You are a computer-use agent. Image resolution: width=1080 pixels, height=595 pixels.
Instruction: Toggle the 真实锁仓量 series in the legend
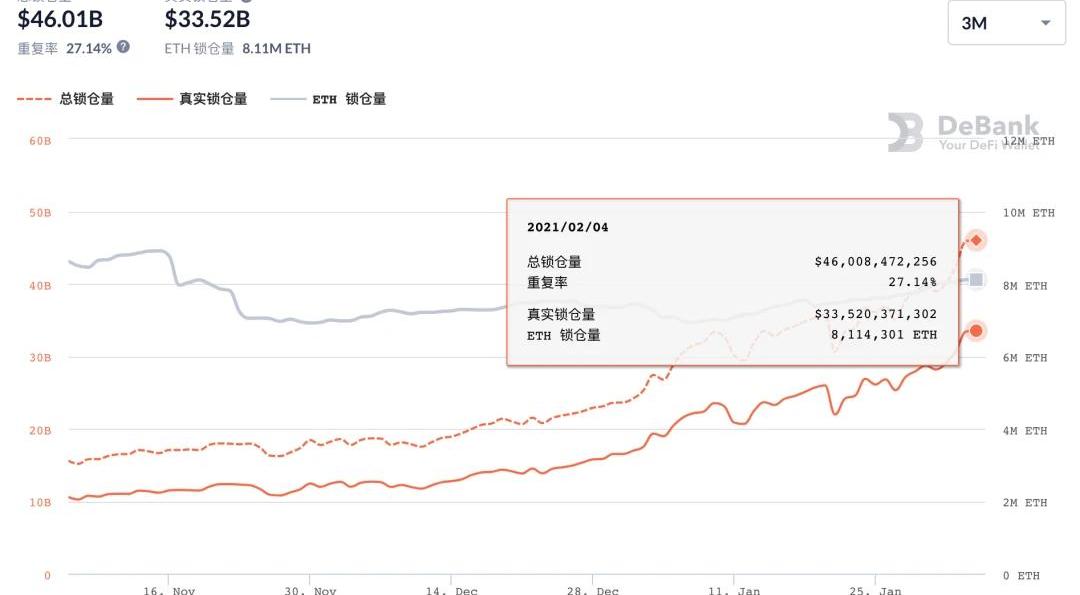point(213,99)
